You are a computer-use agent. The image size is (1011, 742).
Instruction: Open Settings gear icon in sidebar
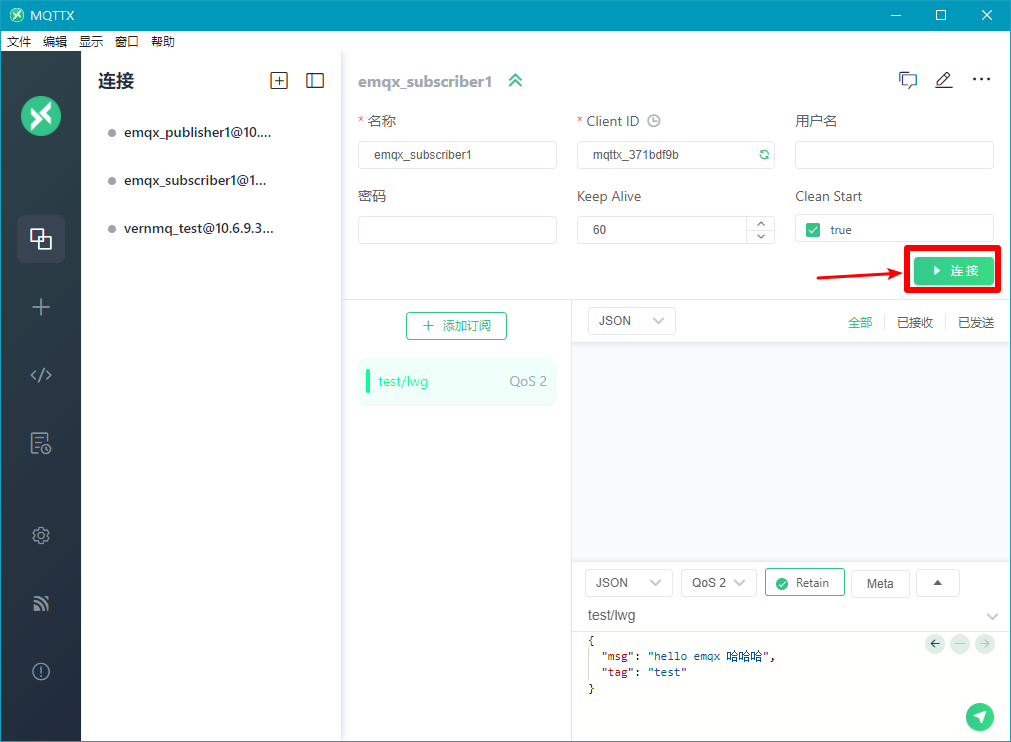tap(41, 535)
